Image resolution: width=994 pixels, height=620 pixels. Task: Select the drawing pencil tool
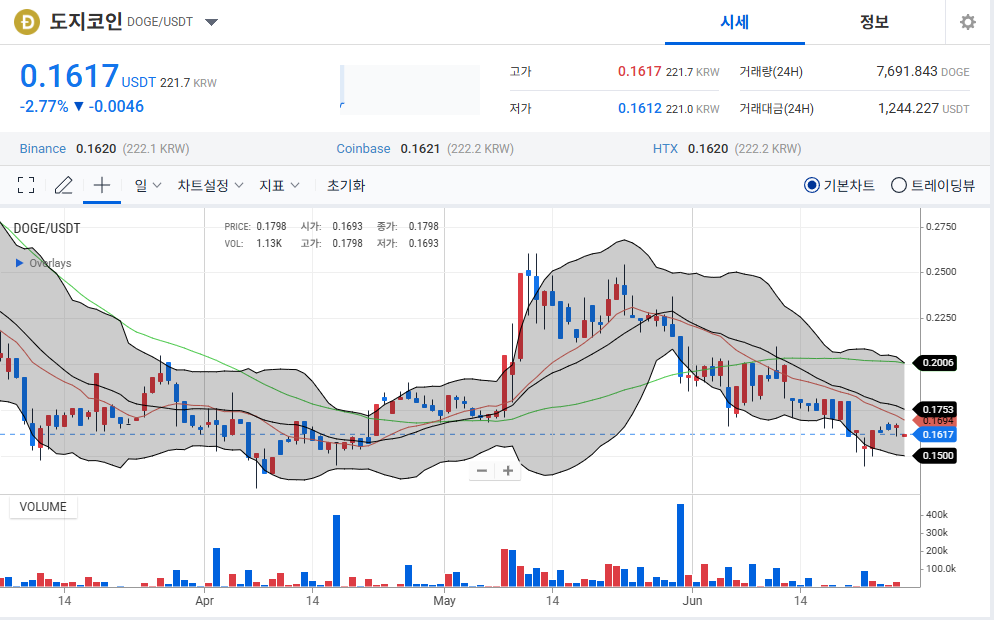(x=62, y=185)
